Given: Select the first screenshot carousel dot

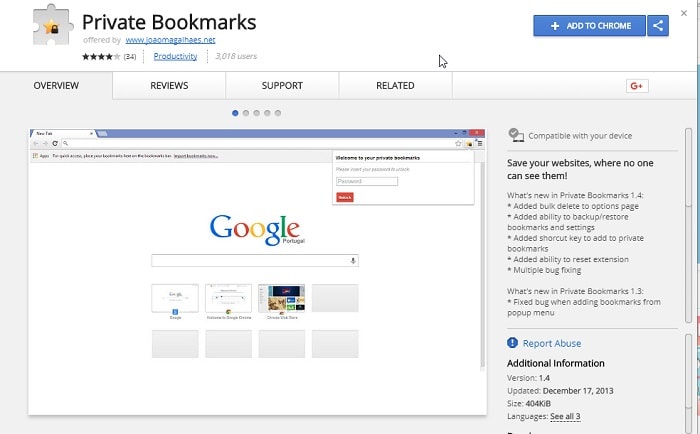Looking at the screenshot, I should 235,113.
